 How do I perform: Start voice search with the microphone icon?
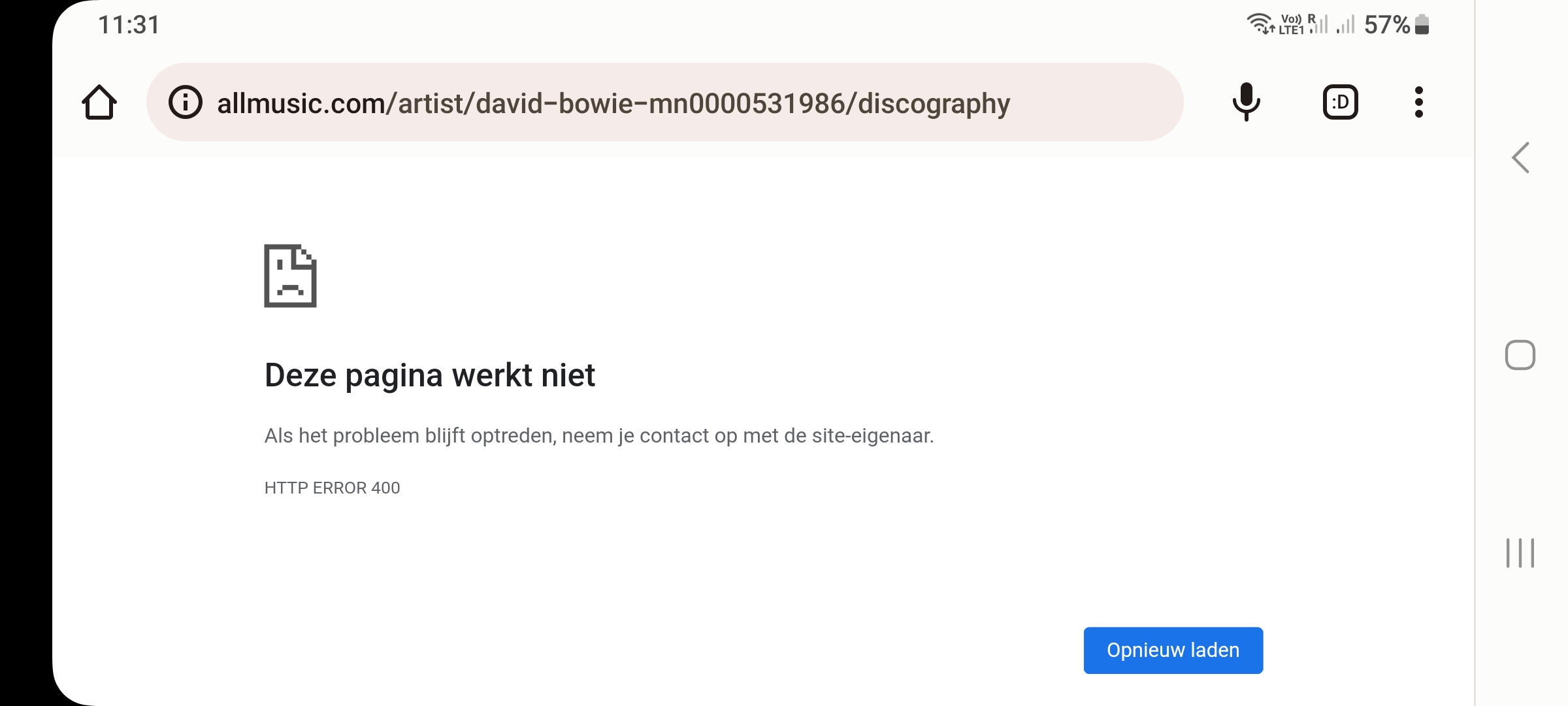pyautogui.click(x=1246, y=102)
